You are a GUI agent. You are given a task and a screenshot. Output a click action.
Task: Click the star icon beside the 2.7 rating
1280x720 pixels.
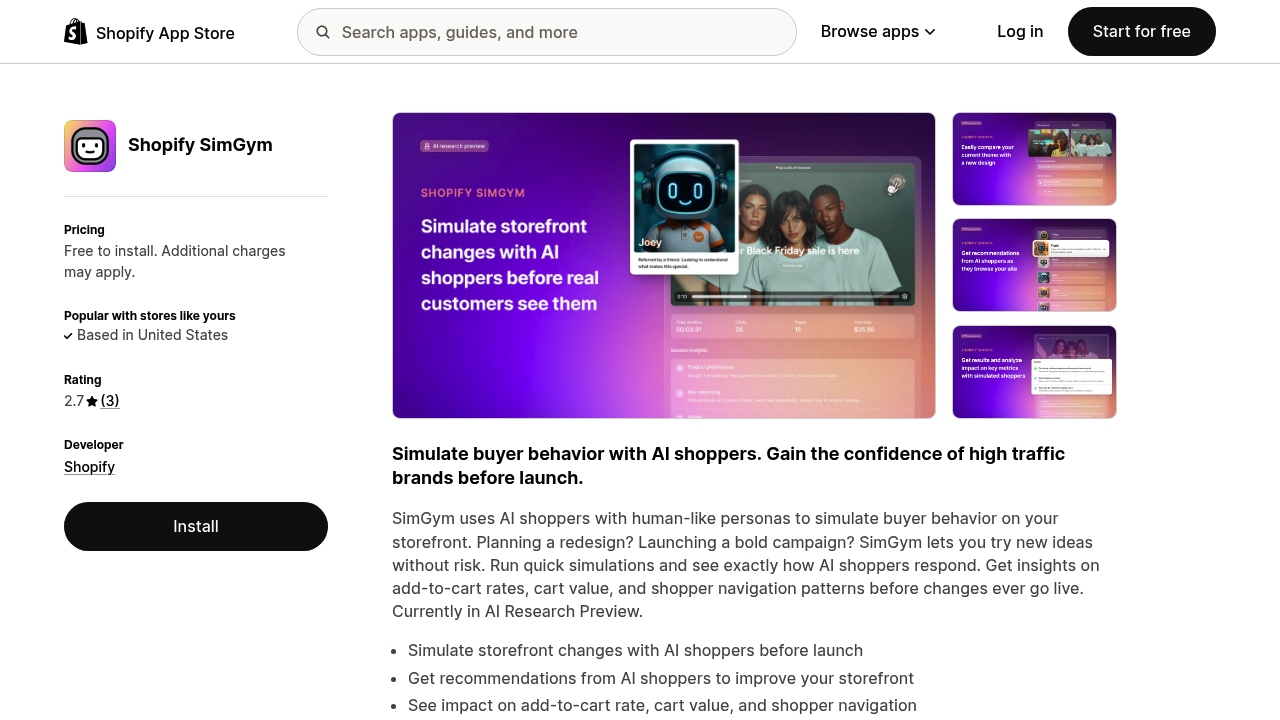[91, 400]
